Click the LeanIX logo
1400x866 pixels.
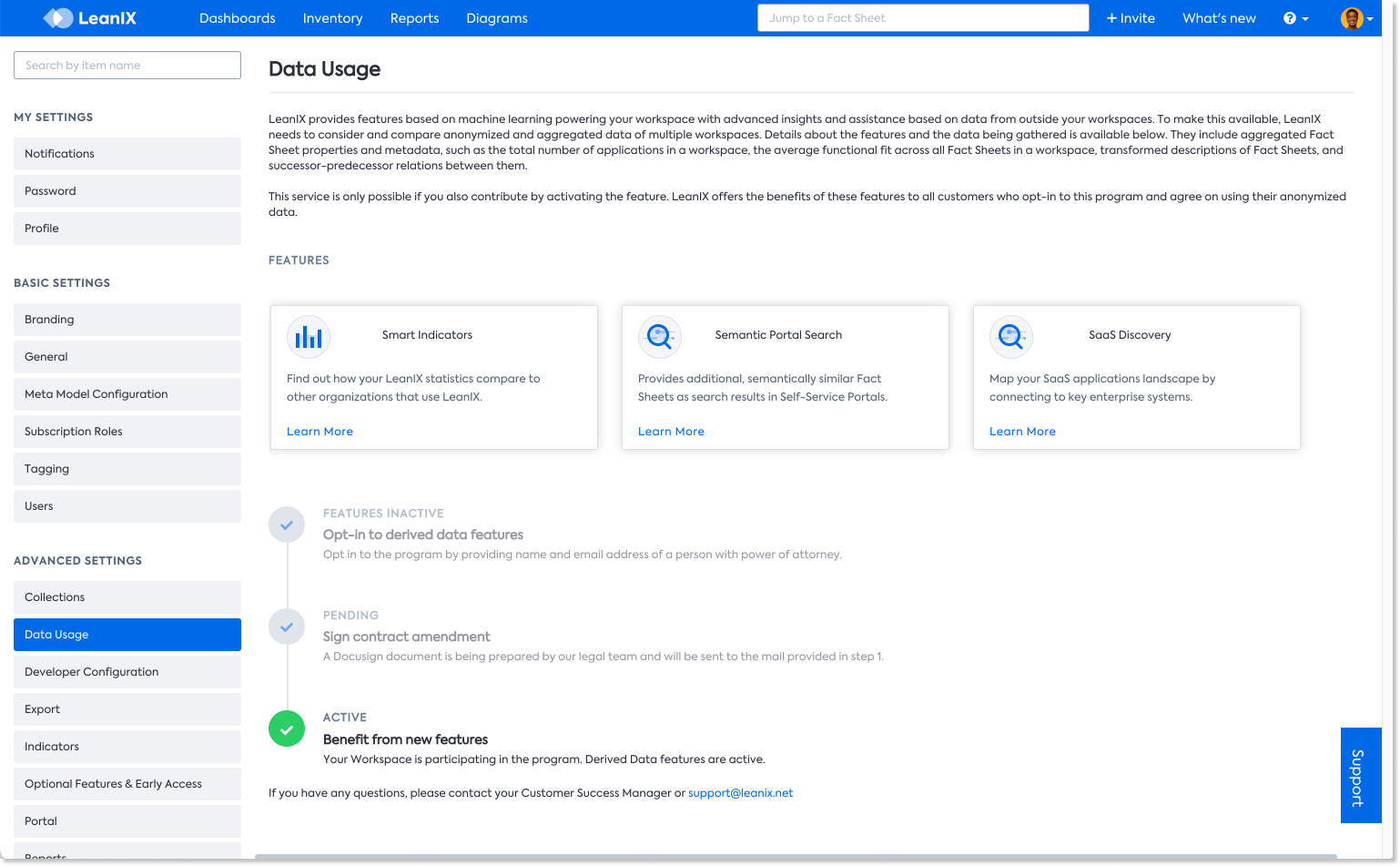pos(89,18)
